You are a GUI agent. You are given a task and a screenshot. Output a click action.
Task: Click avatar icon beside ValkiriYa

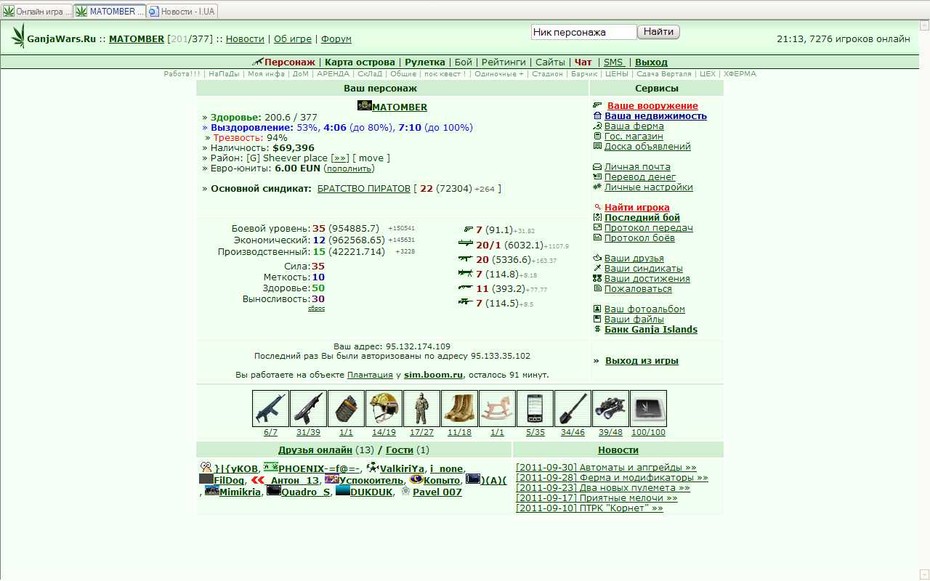coord(372,468)
